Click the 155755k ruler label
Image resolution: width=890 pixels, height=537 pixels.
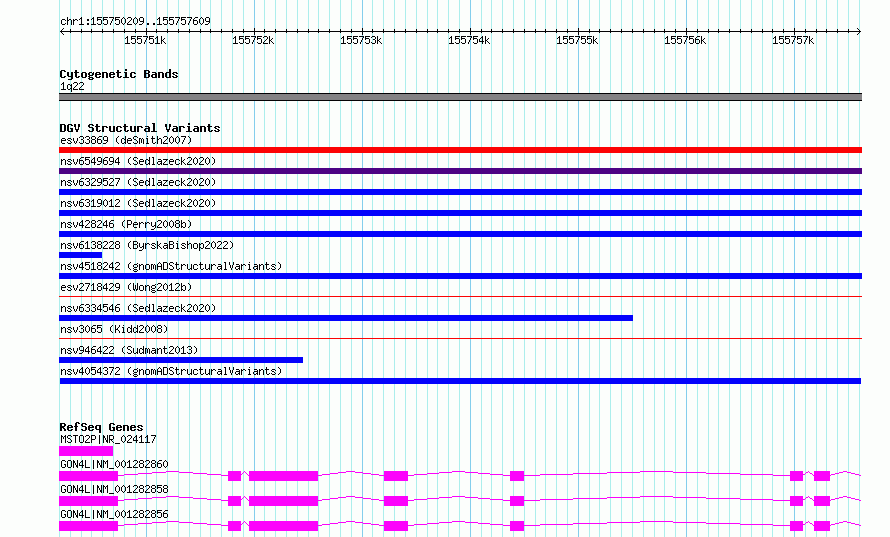[x=577, y=40]
